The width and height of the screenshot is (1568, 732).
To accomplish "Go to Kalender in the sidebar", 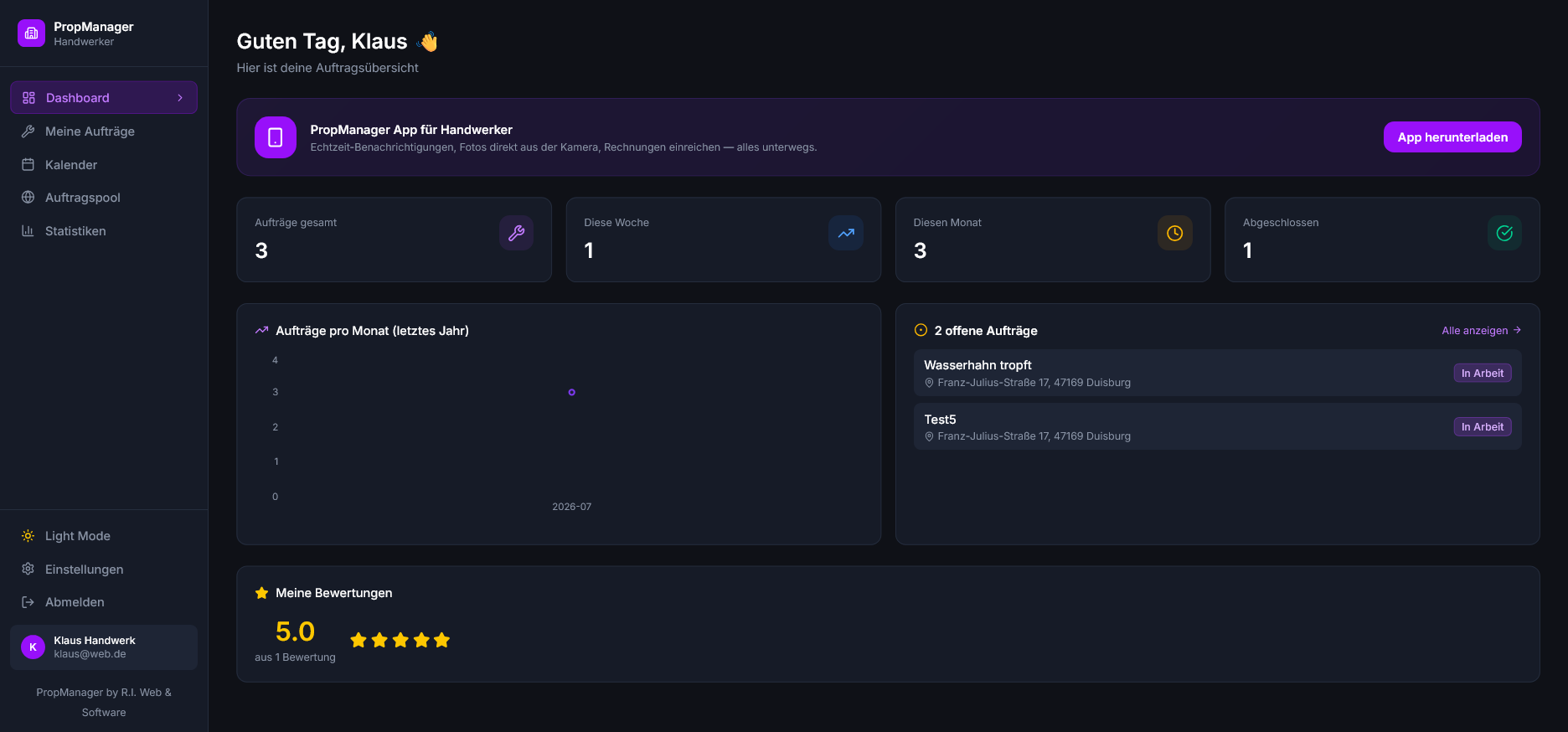I will pos(104,165).
